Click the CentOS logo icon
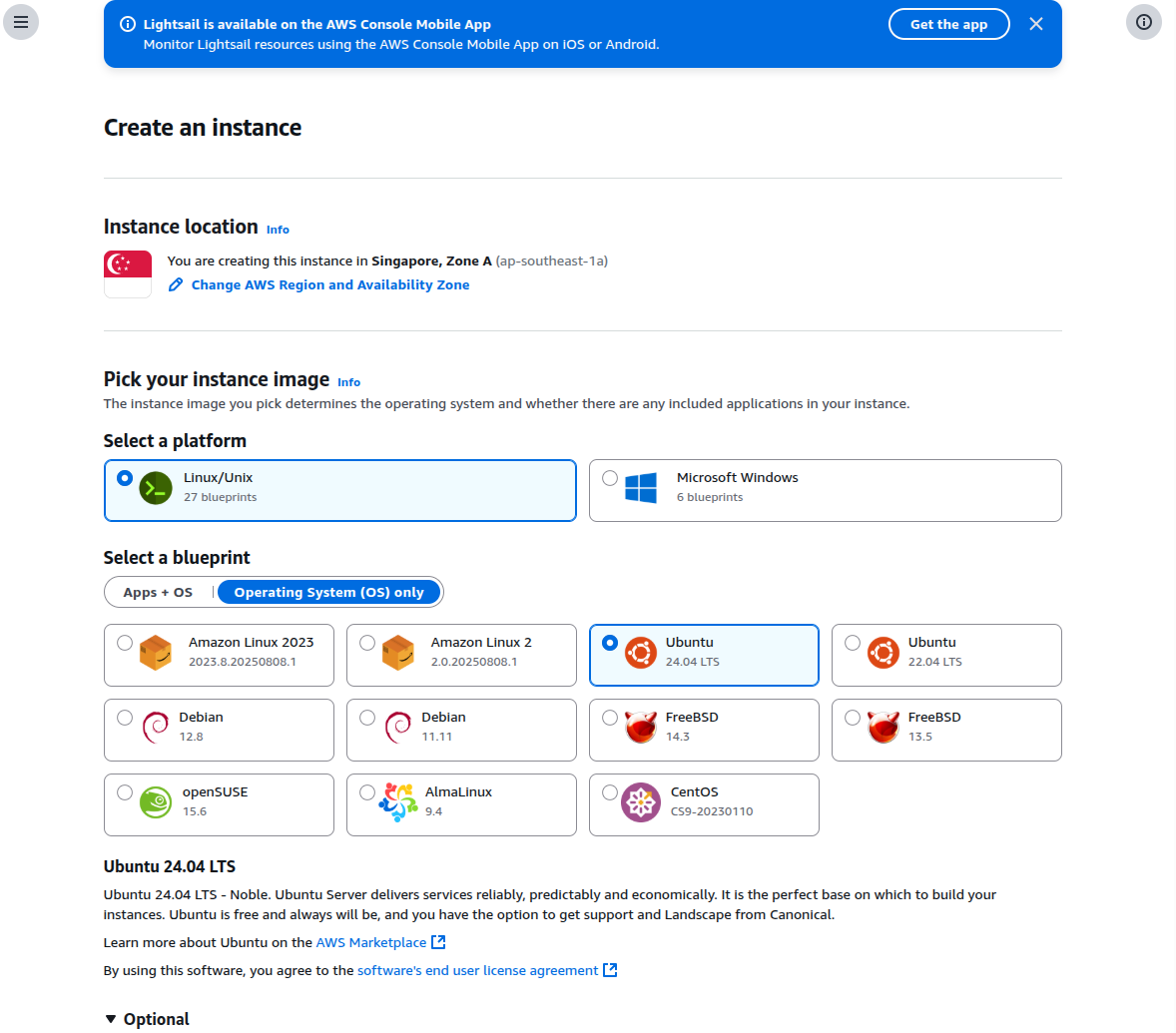1176x1033 pixels. (x=640, y=801)
